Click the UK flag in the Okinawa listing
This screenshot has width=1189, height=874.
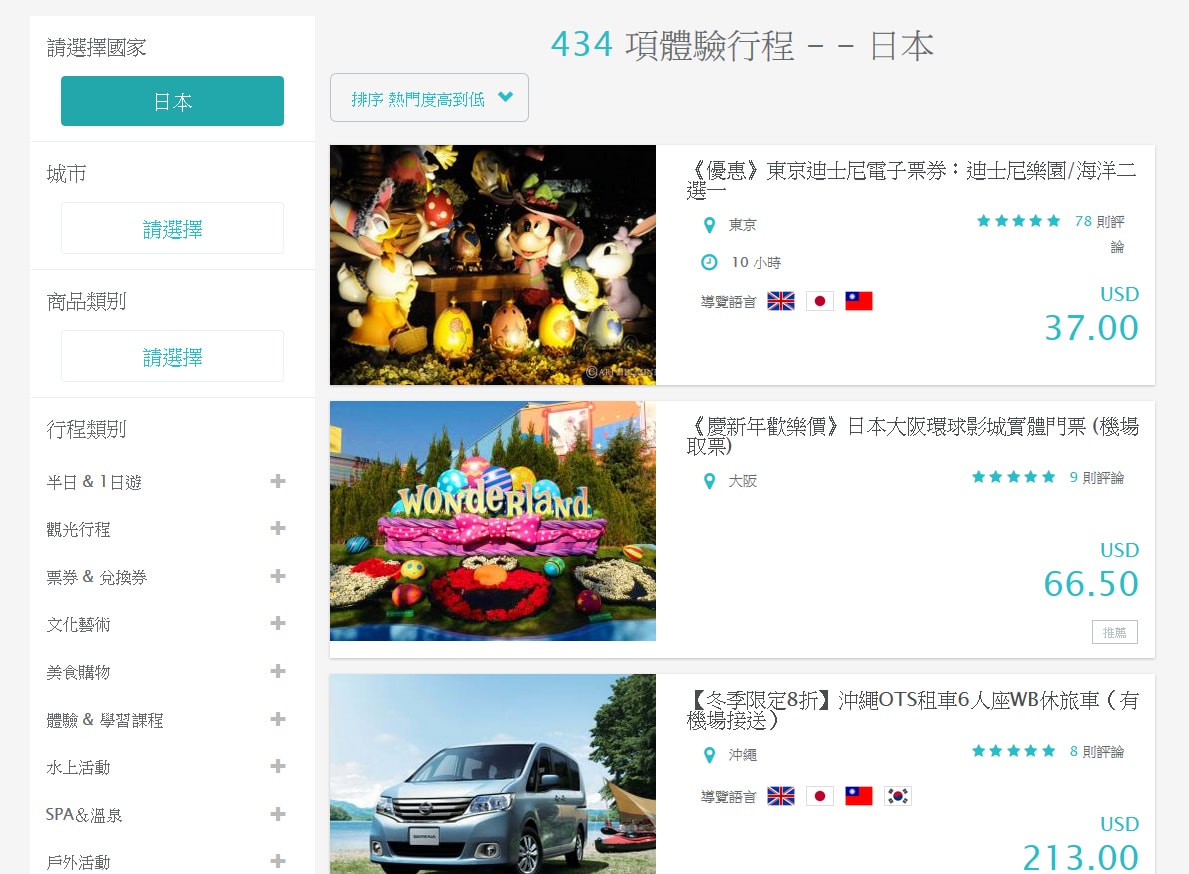(x=781, y=796)
